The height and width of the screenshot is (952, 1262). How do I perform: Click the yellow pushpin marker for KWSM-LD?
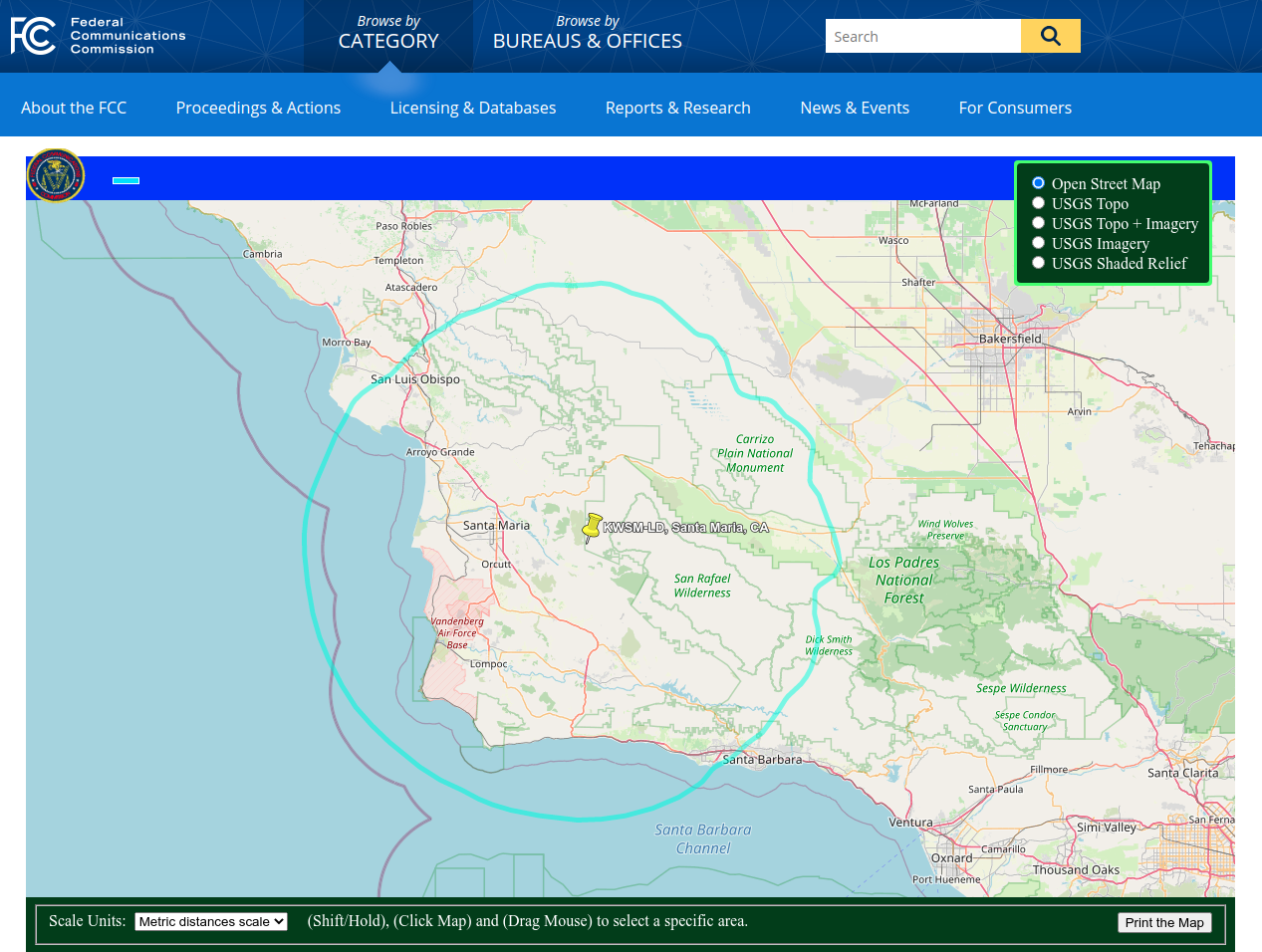pyautogui.click(x=592, y=527)
